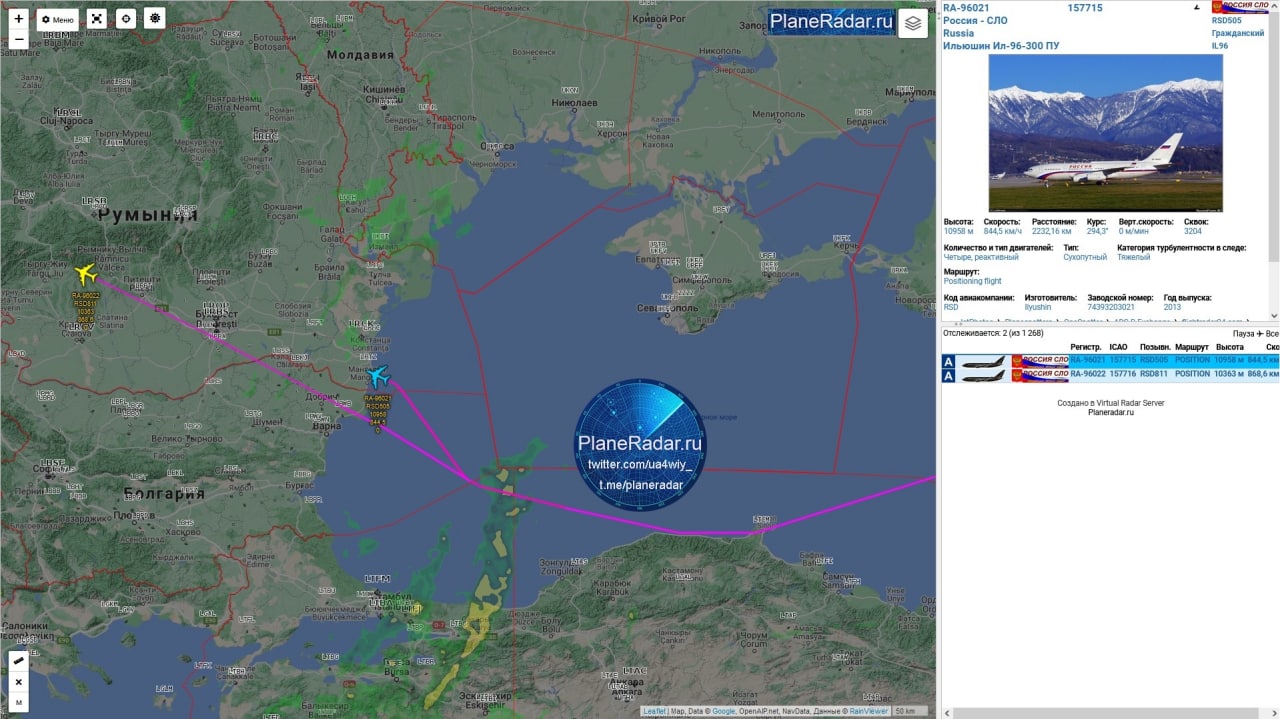1280x719 pixels.
Task: Sort list by ICAO column
Action: pos(1118,347)
